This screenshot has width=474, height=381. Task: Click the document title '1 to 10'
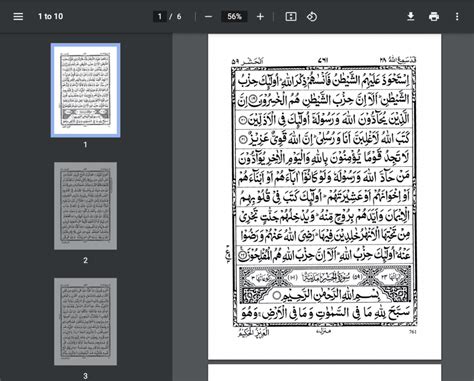click(x=50, y=16)
